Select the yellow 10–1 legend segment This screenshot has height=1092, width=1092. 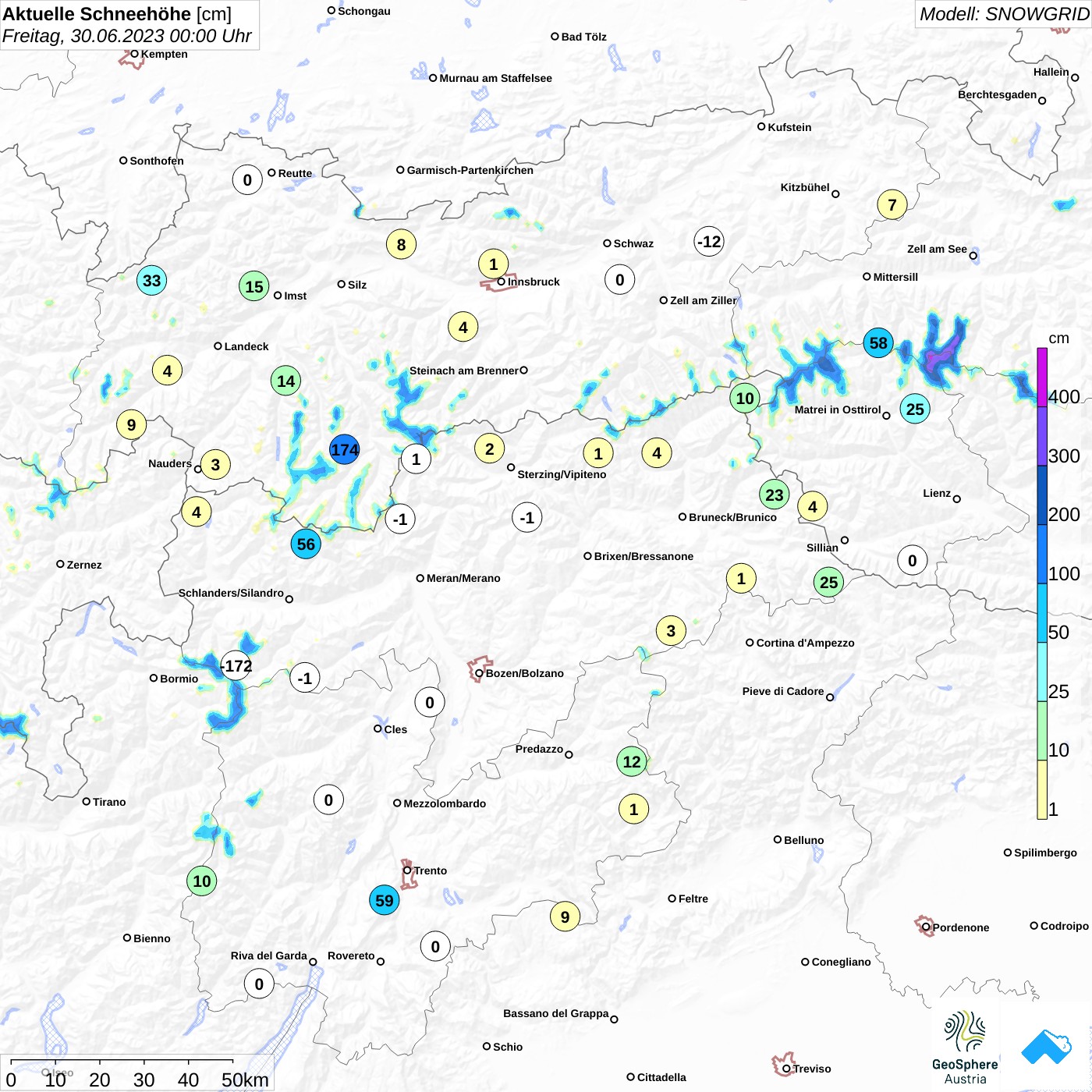[1042, 789]
